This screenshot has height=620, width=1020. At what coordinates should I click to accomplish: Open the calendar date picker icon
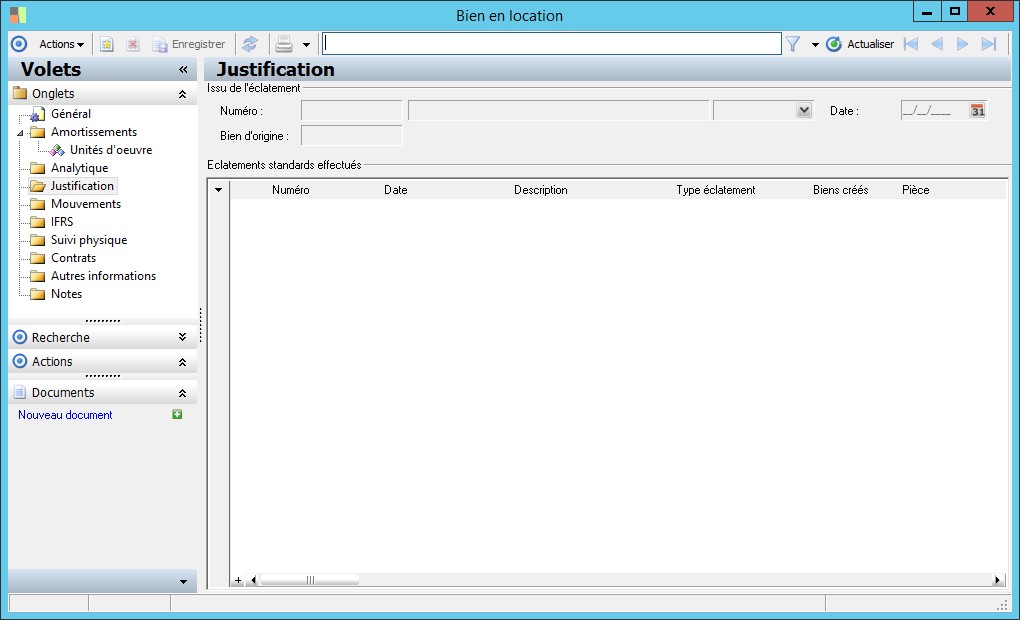977,111
